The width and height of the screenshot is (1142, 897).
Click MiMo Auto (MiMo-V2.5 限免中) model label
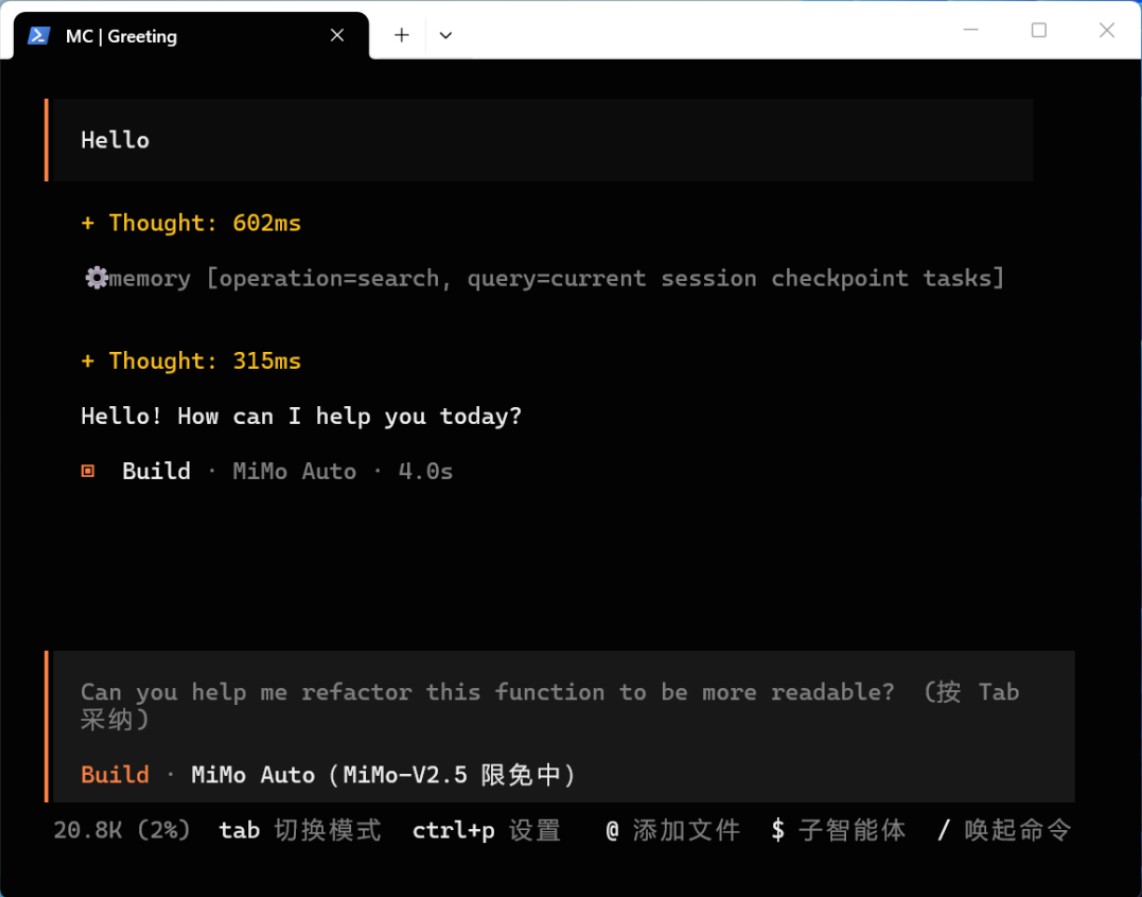tap(384, 775)
